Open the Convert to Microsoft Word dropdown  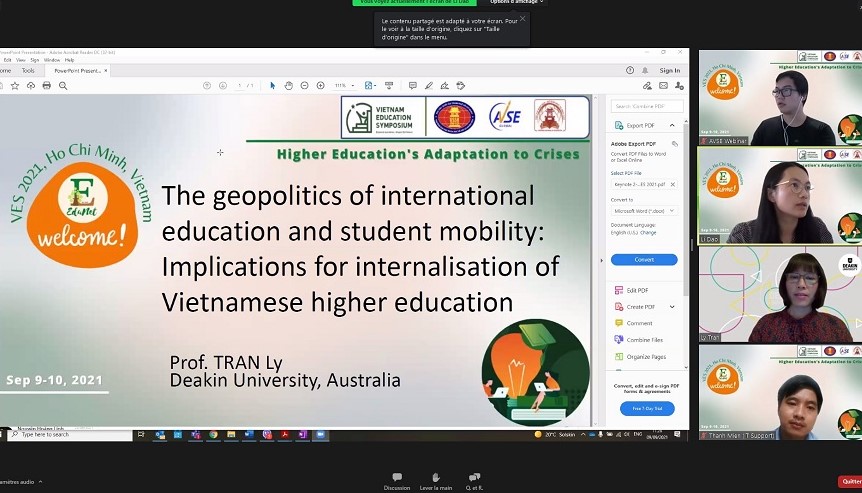point(644,211)
